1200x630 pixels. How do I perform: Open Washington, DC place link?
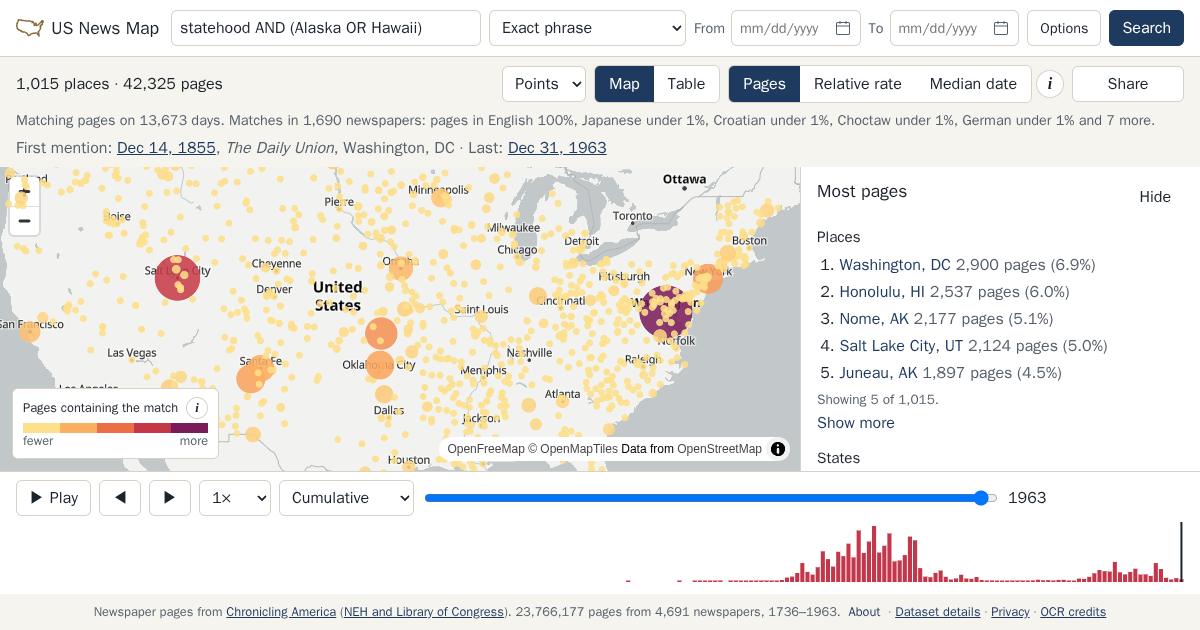point(895,265)
